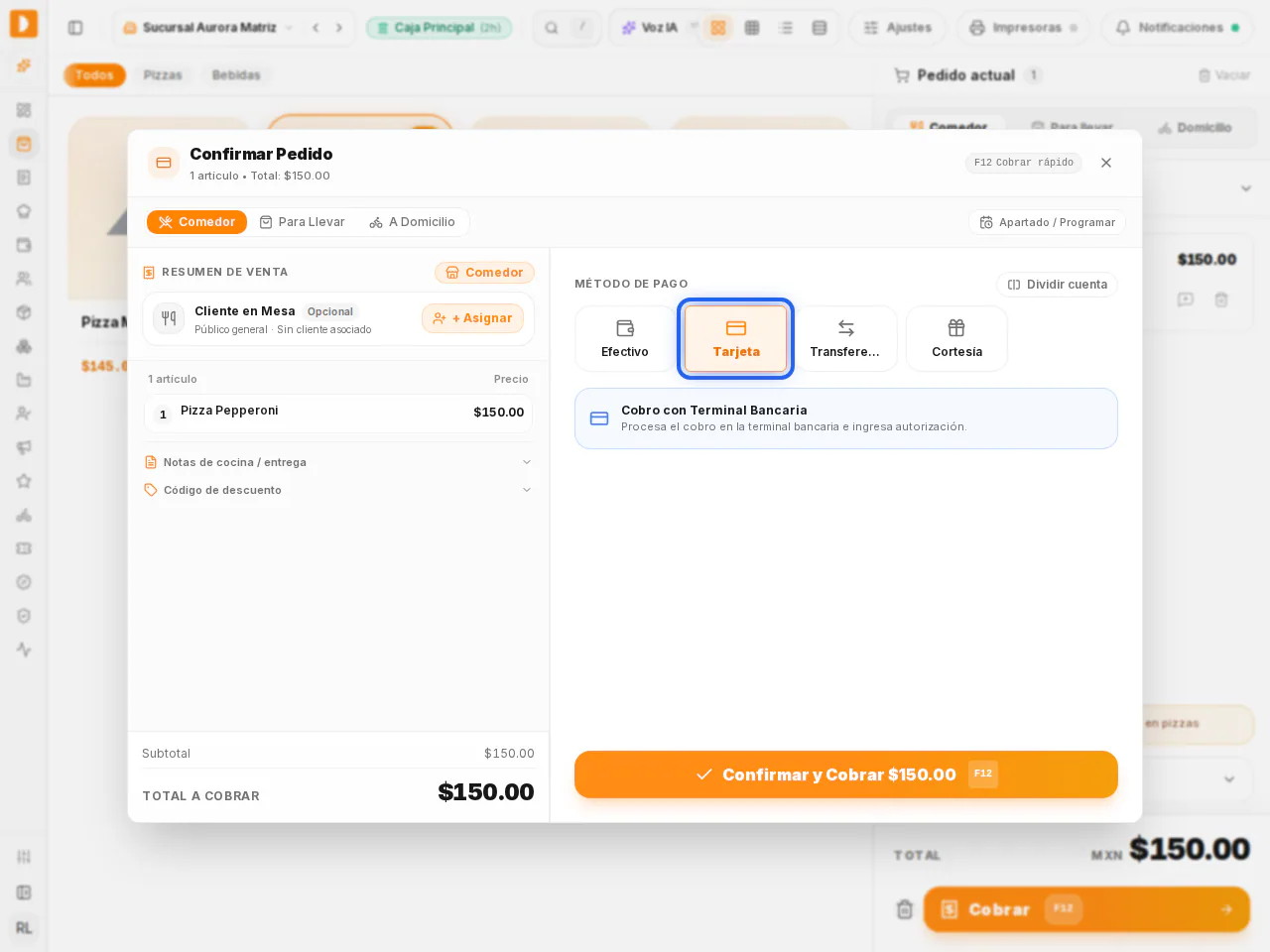Open Caja Principal register pill
This screenshot has width=1270, height=952.
click(439, 28)
